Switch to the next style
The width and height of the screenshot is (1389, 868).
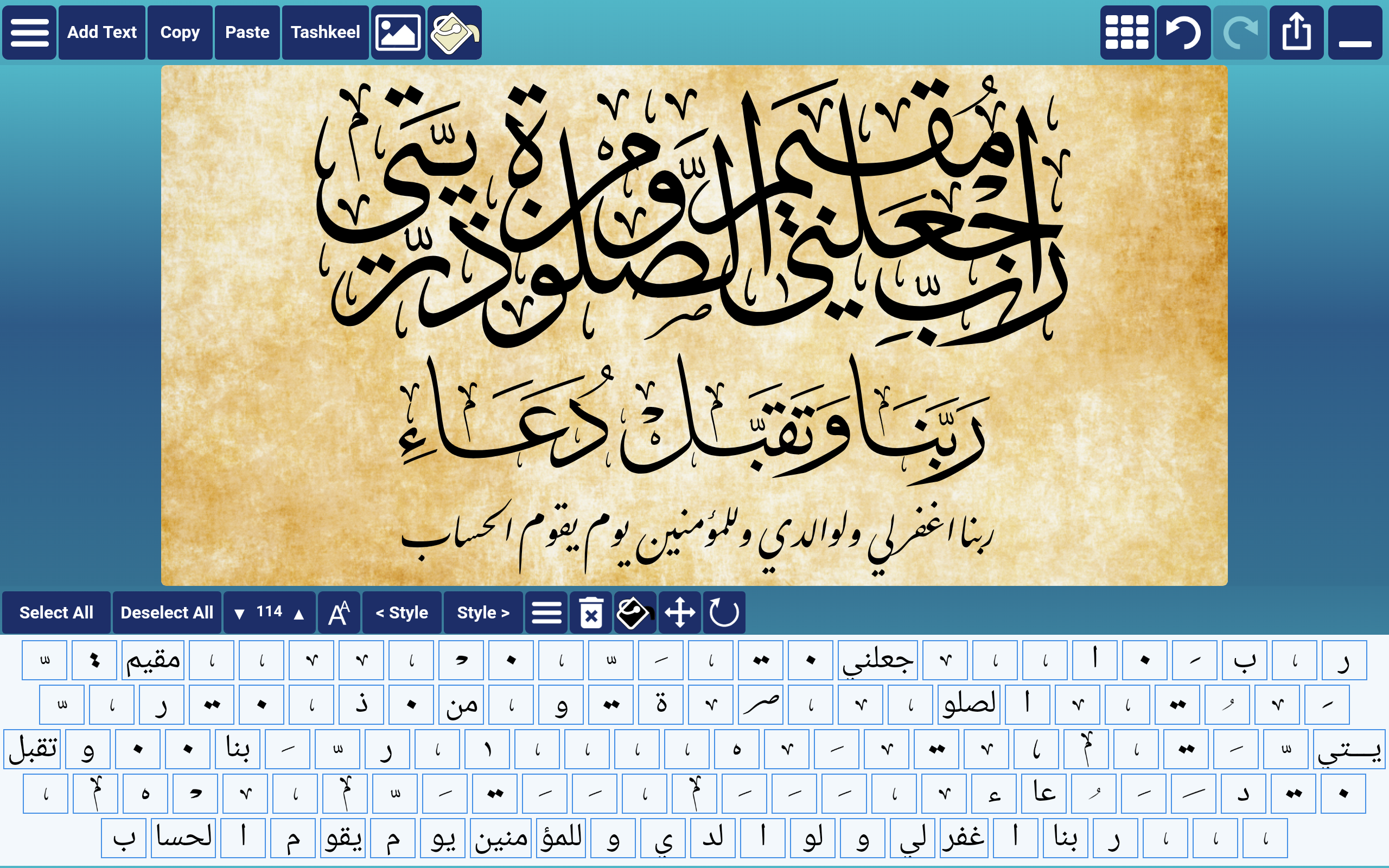tap(483, 612)
